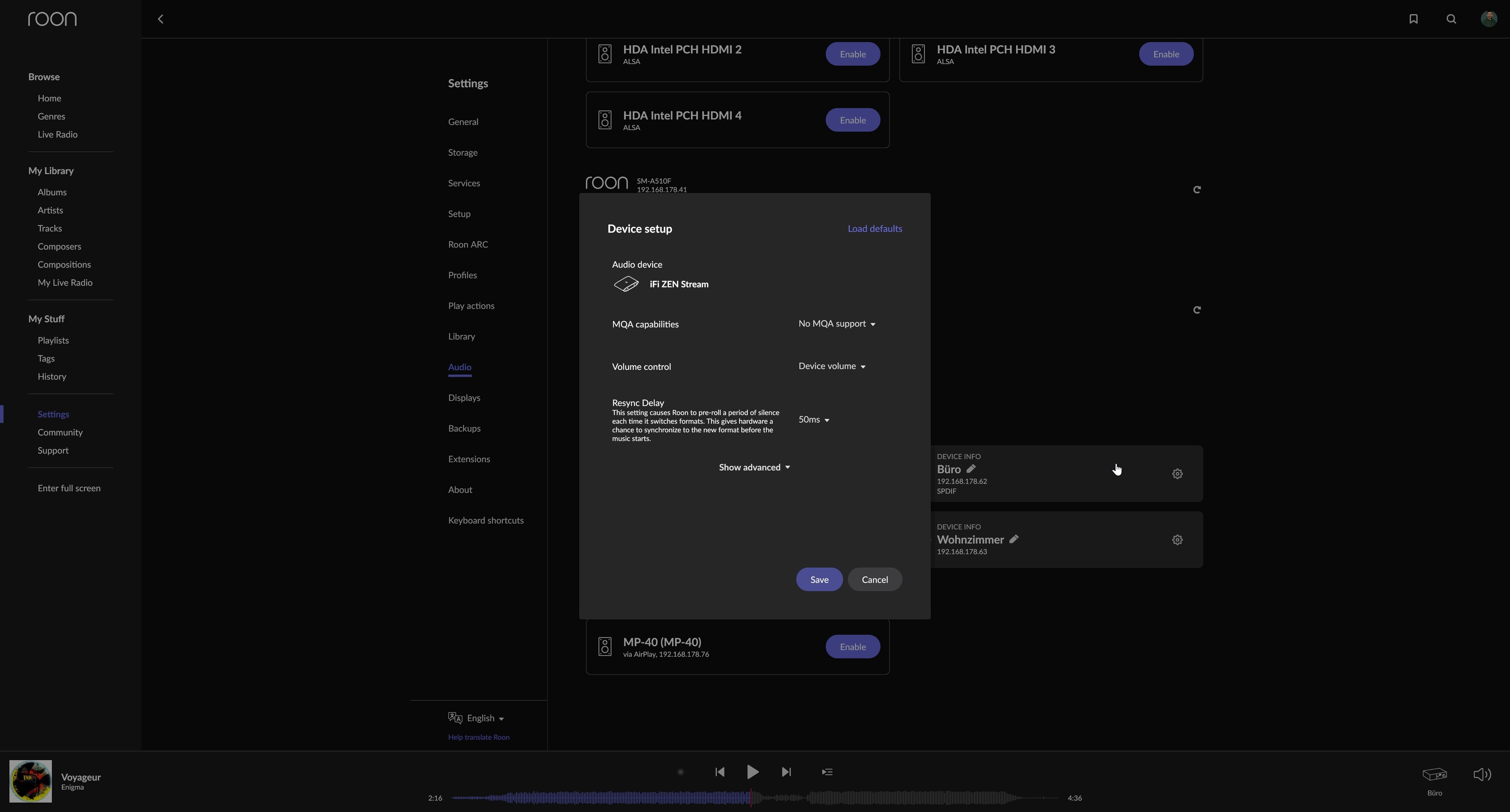Screen dimensions: 1510x812
Task: Click Roon radio dot indicator
Action: coord(681,772)
